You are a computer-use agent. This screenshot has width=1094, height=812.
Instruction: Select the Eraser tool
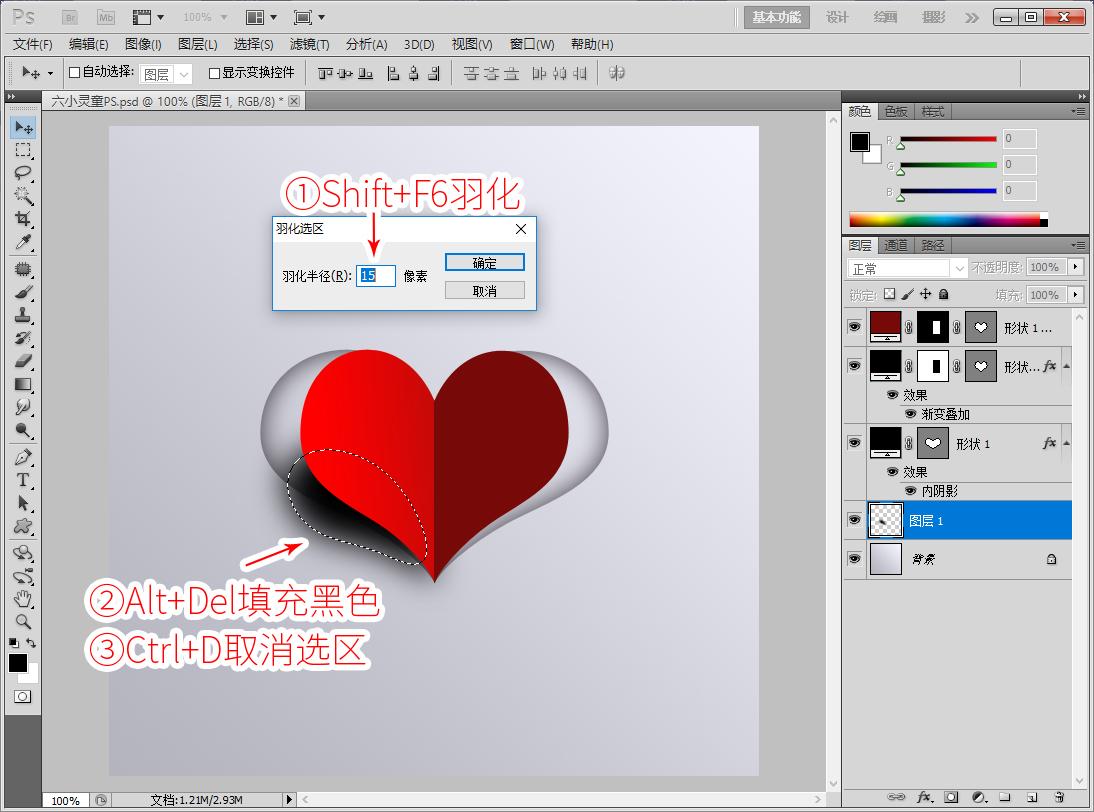23,361
